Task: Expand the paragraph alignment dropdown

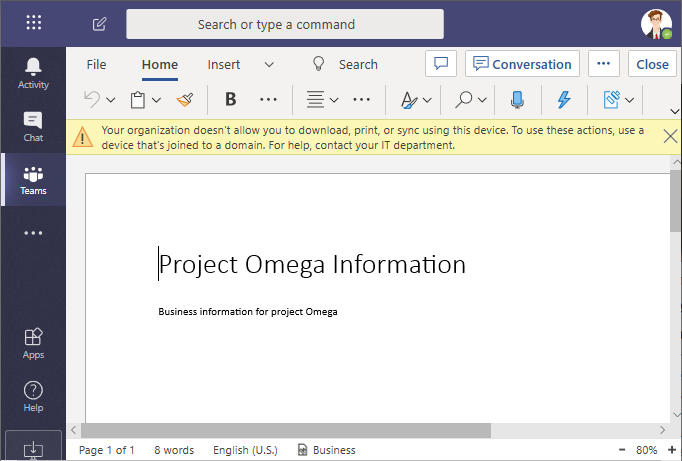Action: (334, 100)
